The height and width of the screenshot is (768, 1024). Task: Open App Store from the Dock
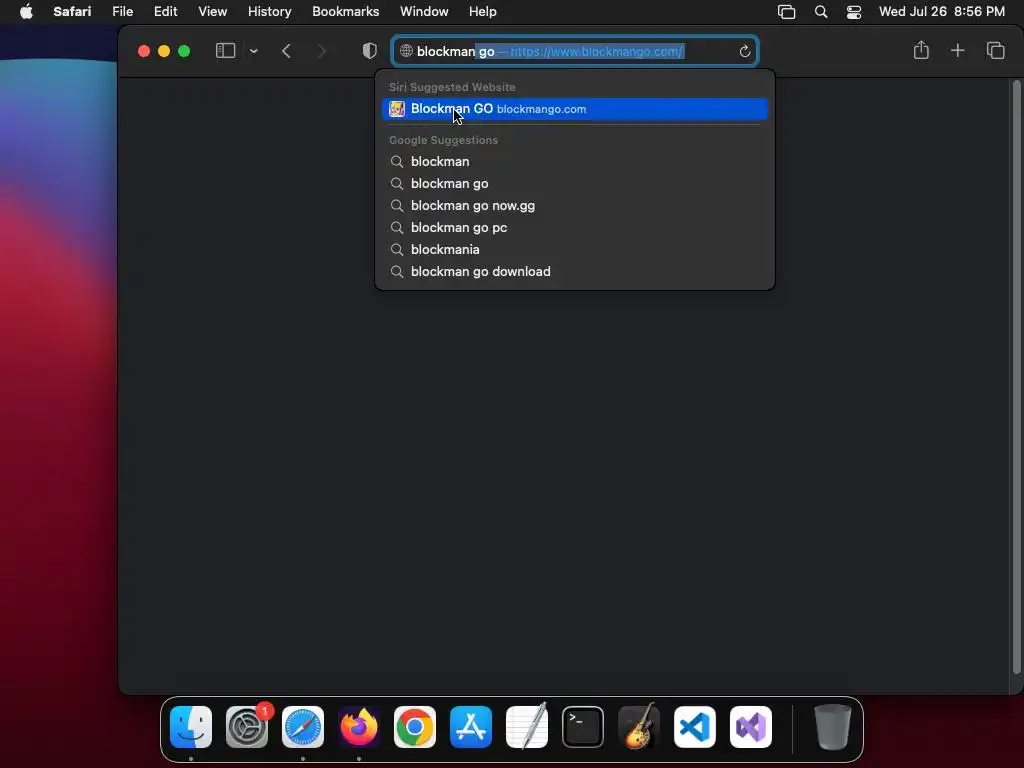point(471,727)
